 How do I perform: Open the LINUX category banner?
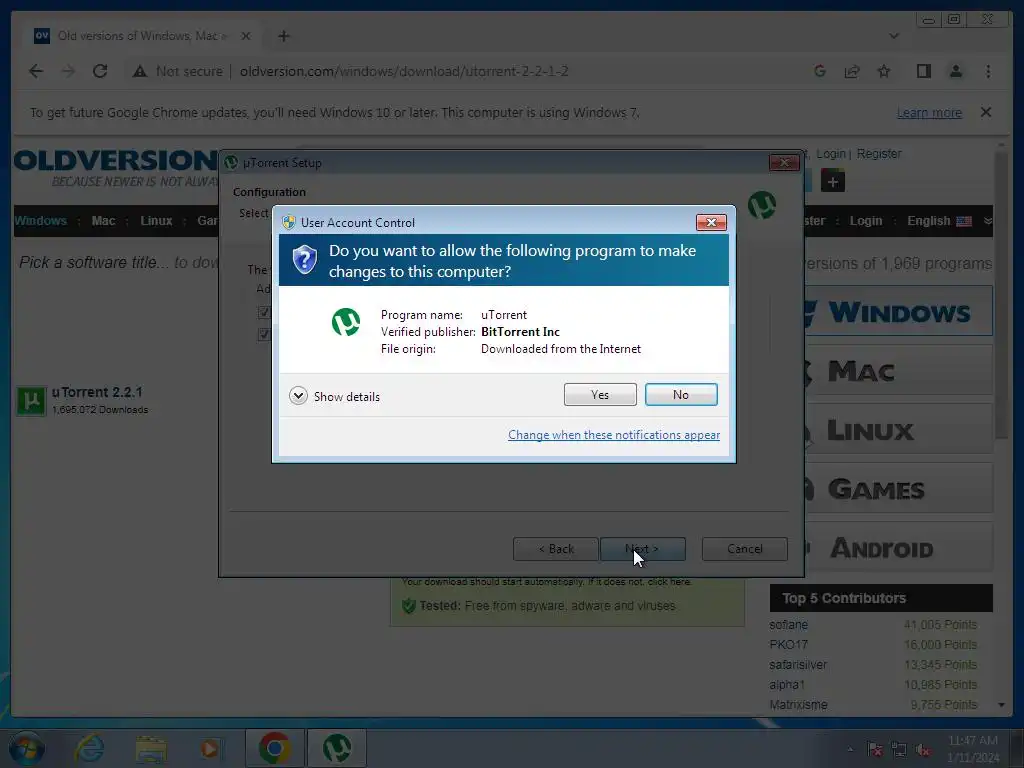point(899,429)
